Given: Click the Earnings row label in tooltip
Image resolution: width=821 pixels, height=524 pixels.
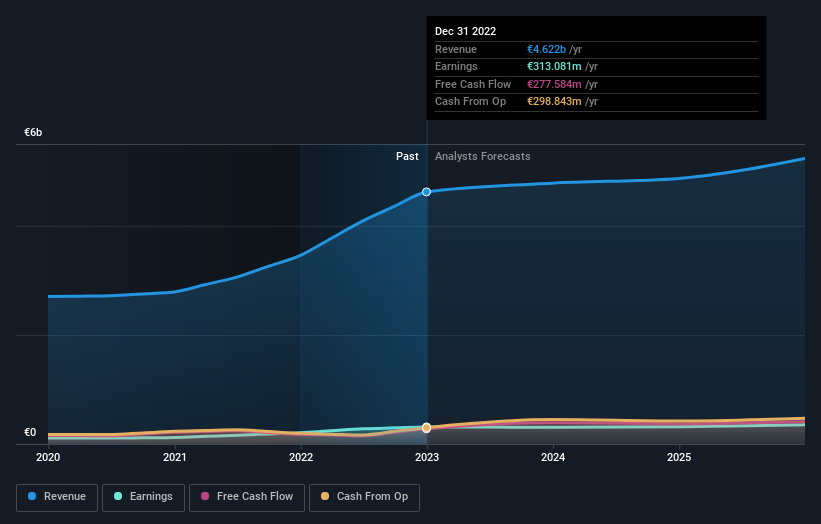Looking at the screenshot, I should point(456,66).
